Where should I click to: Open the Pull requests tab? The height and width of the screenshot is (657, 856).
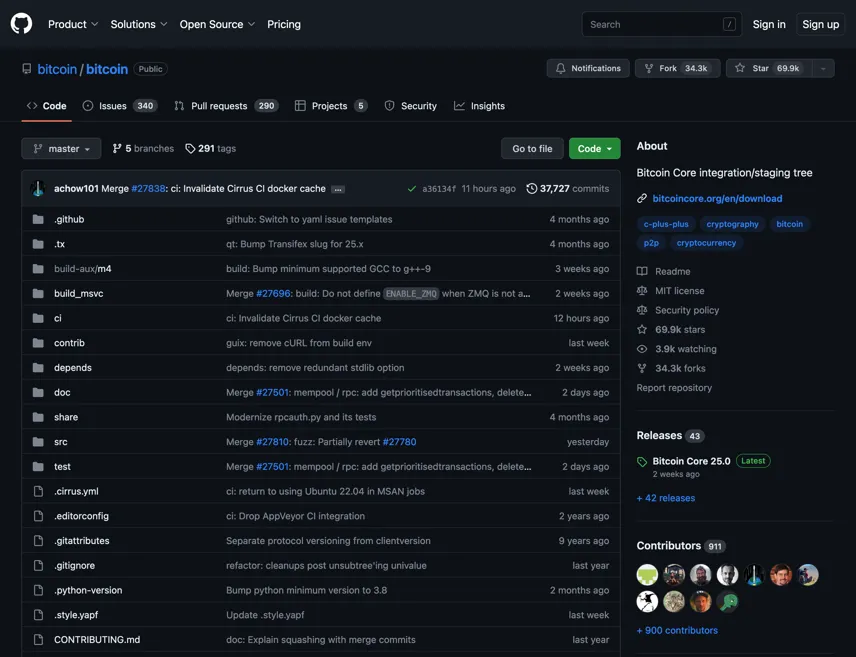click(226, 106)
